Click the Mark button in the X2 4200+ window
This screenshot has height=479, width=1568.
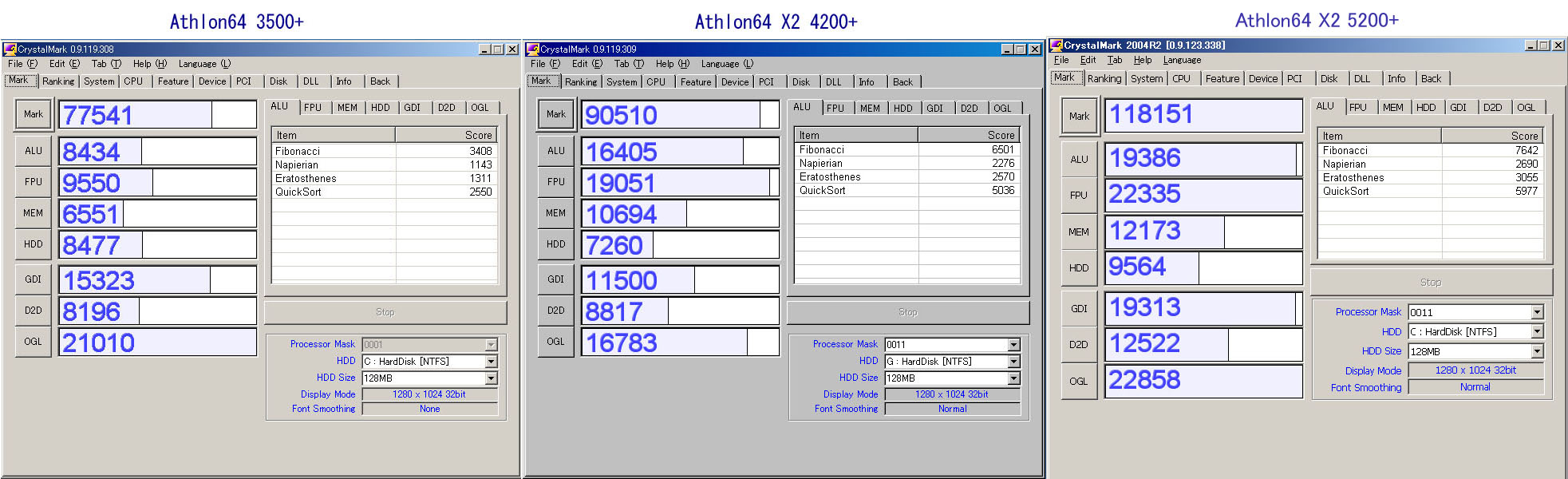tap(556, 114)
